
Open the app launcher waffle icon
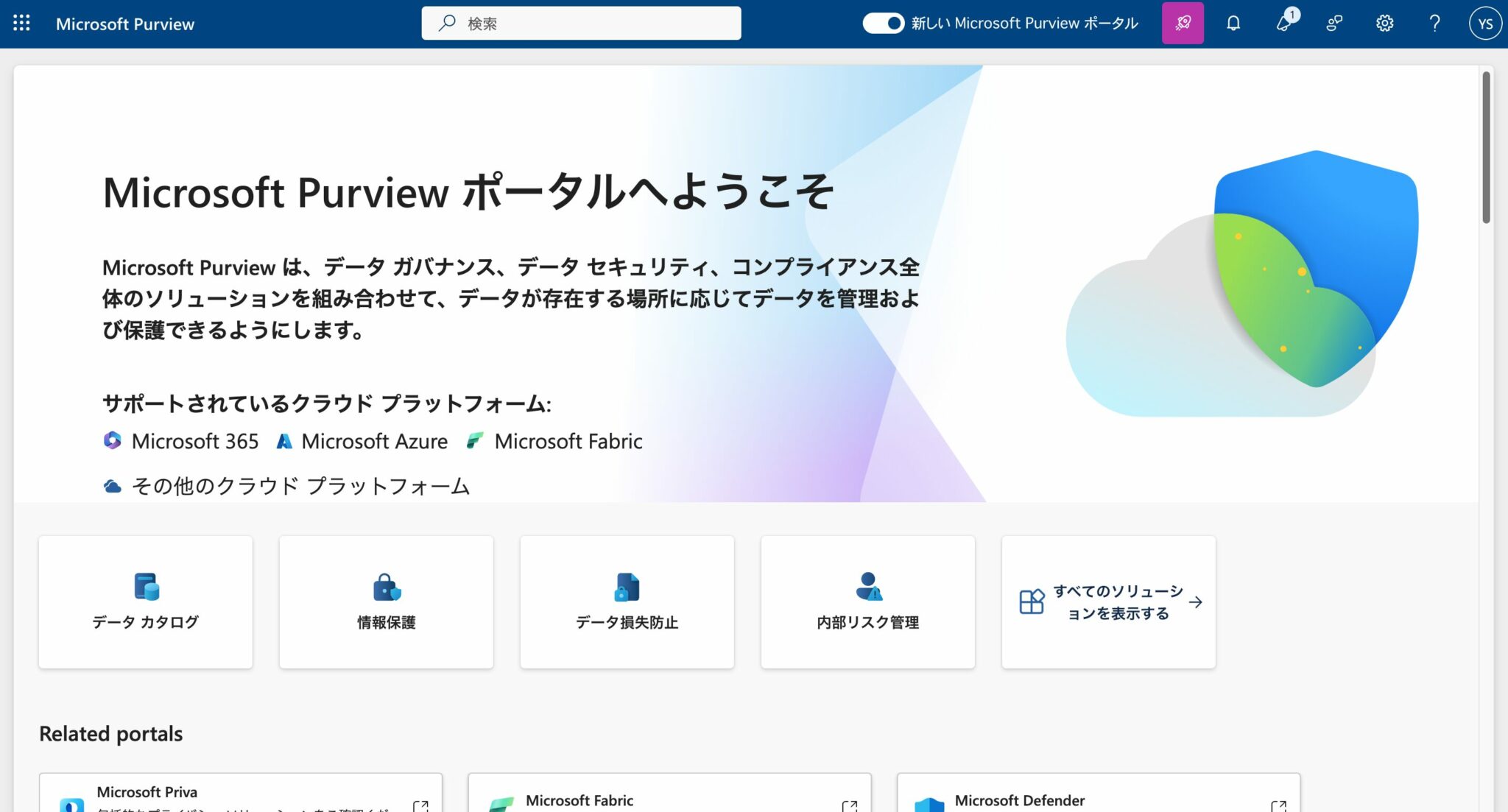pyautogui.click(x=21, y=24)
